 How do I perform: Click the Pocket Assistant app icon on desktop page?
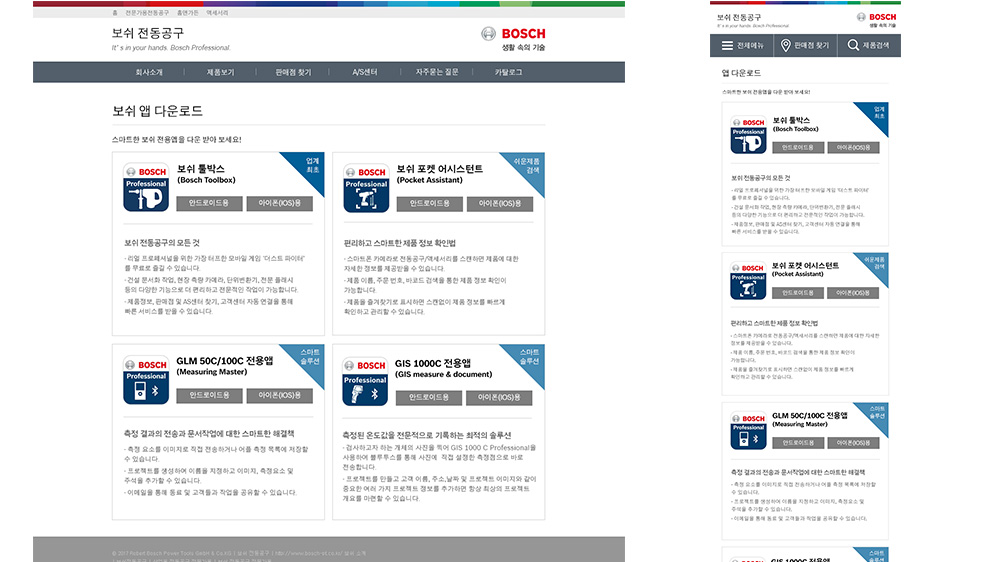point(366,188)
